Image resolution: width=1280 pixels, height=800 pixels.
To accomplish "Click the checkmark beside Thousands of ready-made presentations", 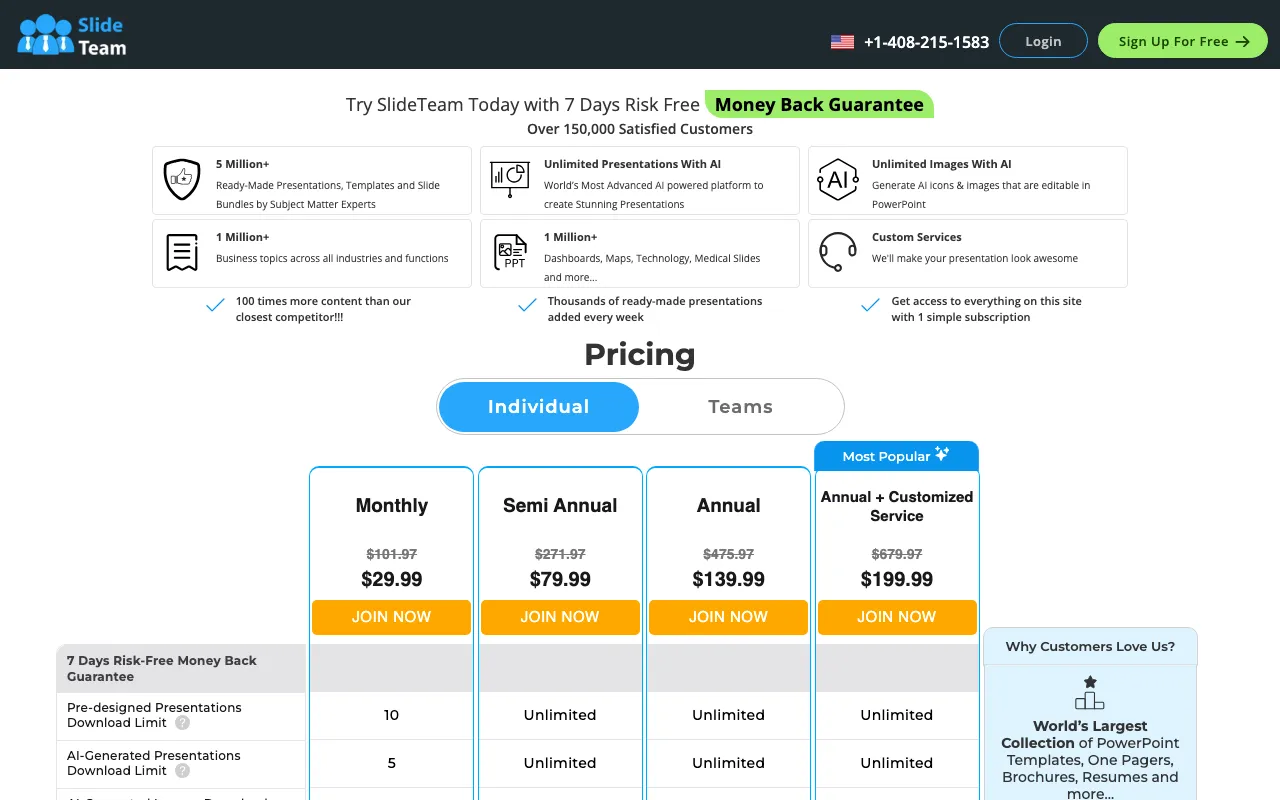I will click(x=527, y=306).
